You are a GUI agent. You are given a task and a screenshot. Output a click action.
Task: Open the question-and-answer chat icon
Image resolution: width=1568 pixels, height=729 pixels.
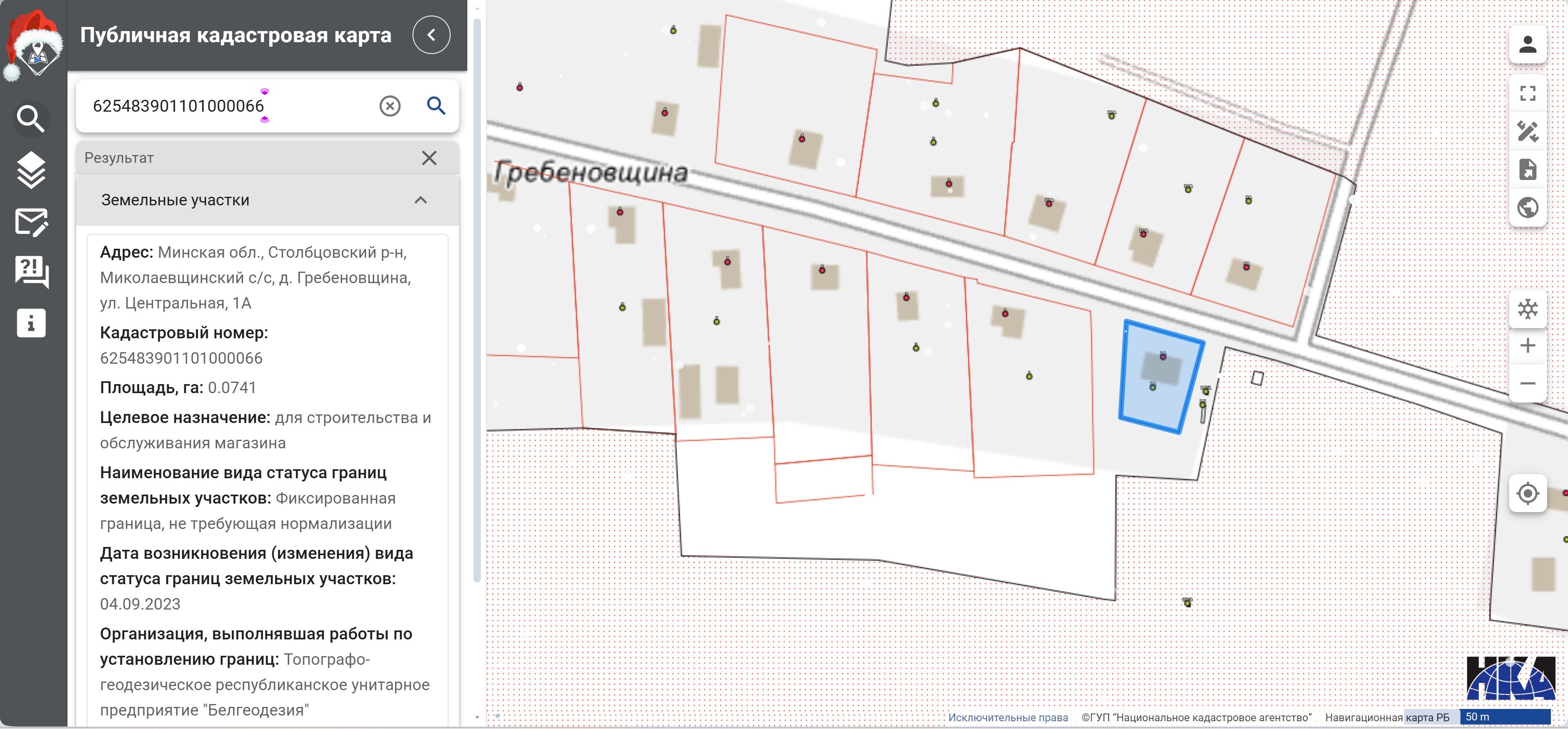pyautogui.click(x=31, y=272)
